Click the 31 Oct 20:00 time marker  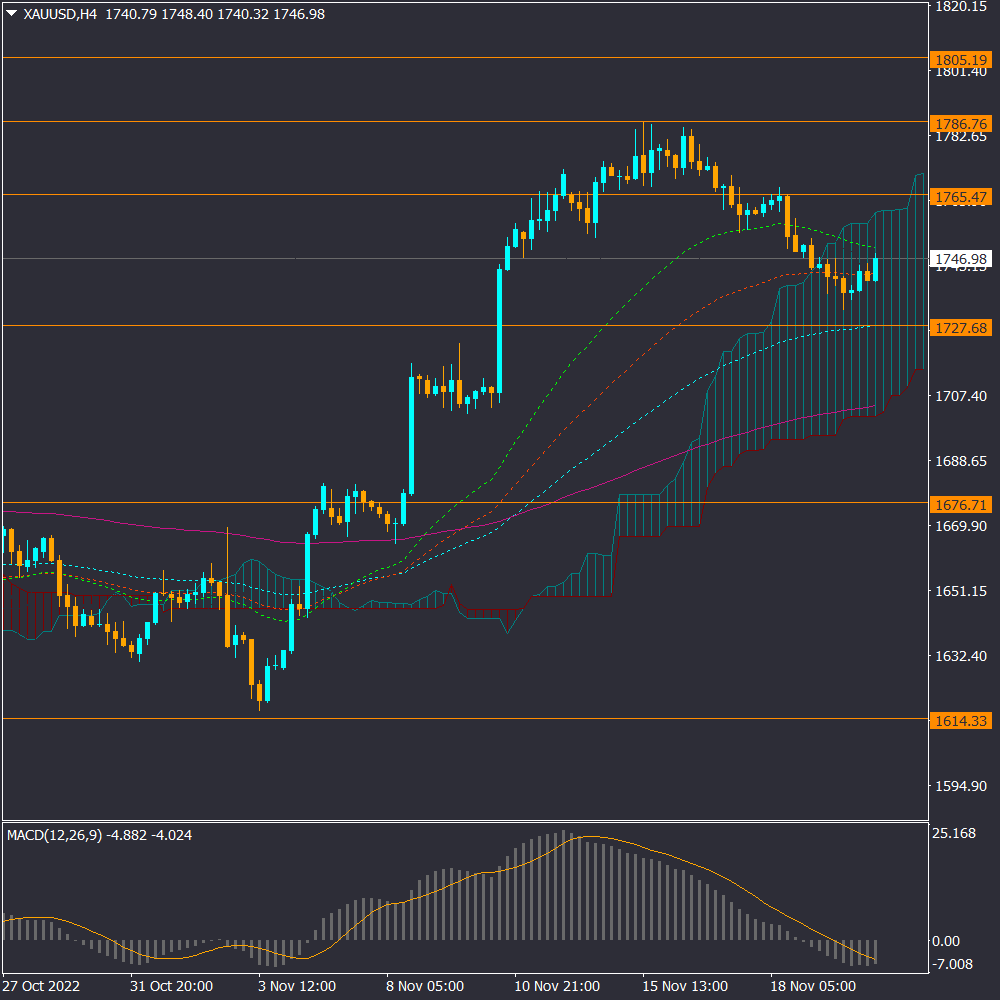173,986
